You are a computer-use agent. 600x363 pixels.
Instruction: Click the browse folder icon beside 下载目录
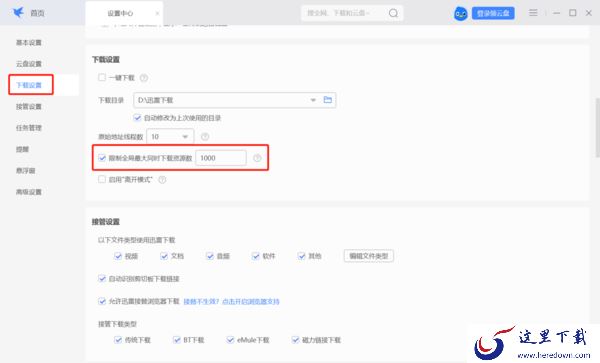point(328,100)
